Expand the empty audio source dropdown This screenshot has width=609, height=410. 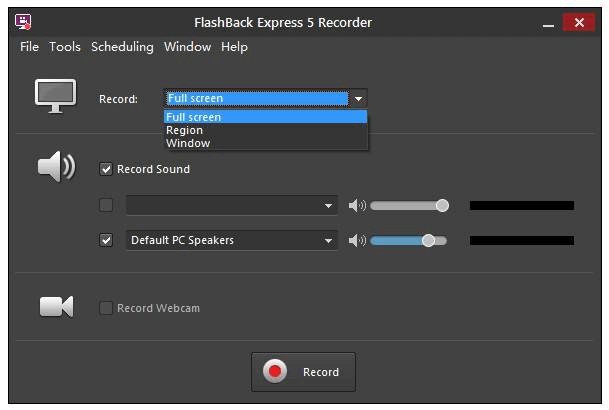pos(328,205)
